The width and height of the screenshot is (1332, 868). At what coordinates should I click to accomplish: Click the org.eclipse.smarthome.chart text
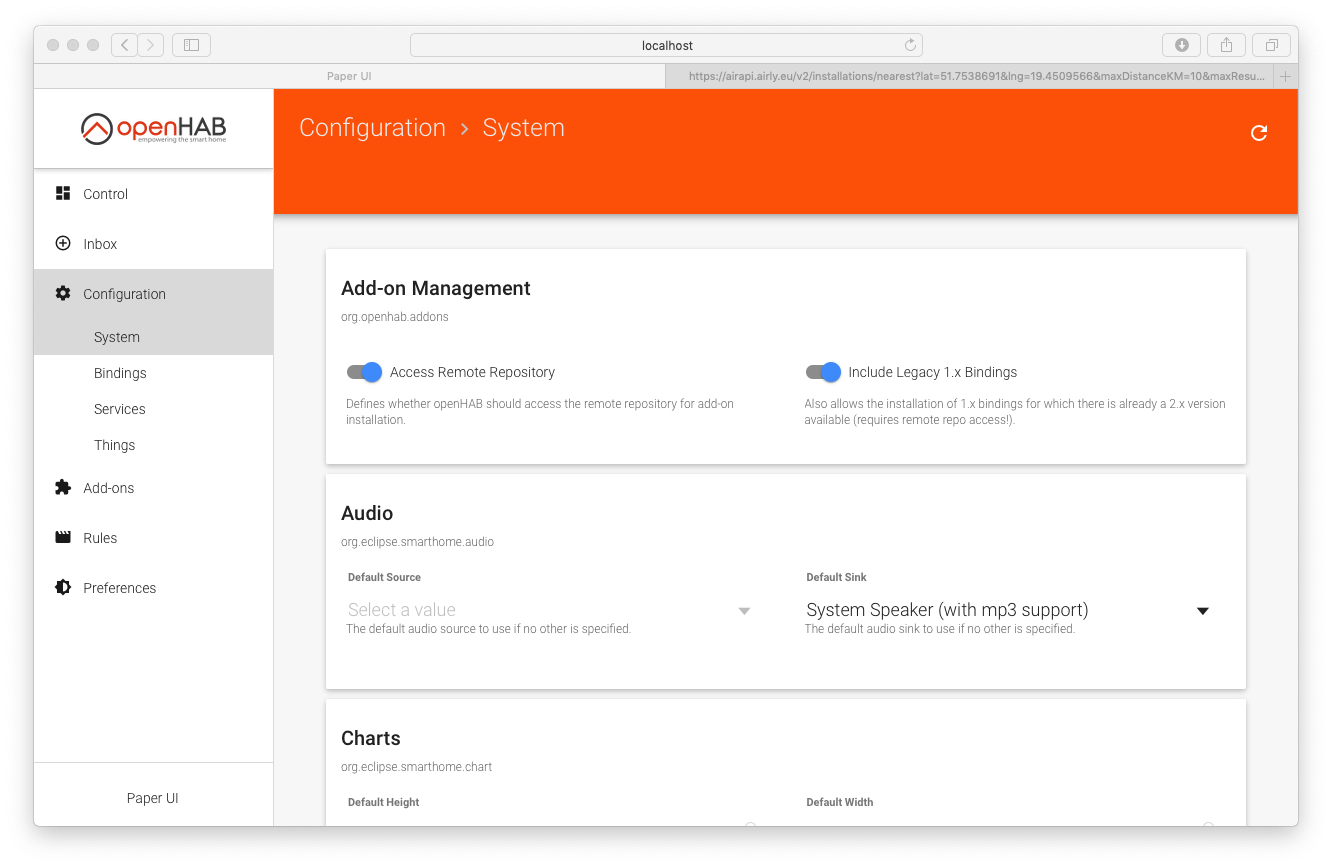click(416, 767)
